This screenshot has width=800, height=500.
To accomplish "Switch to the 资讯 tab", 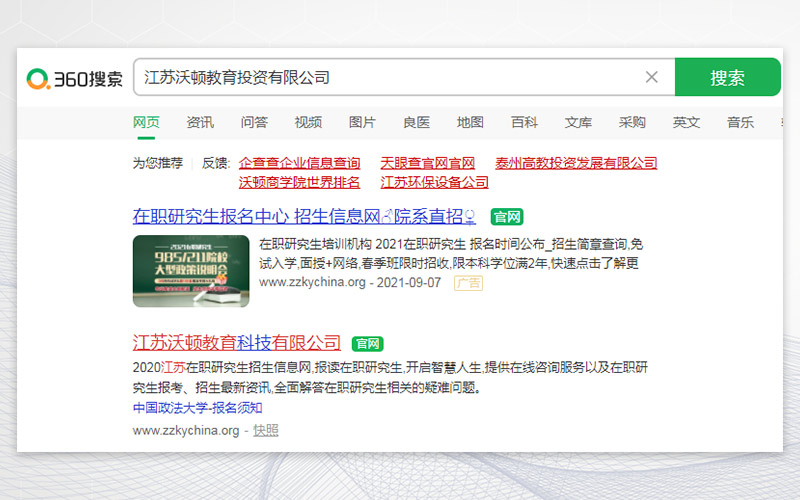I will point(200,122).
